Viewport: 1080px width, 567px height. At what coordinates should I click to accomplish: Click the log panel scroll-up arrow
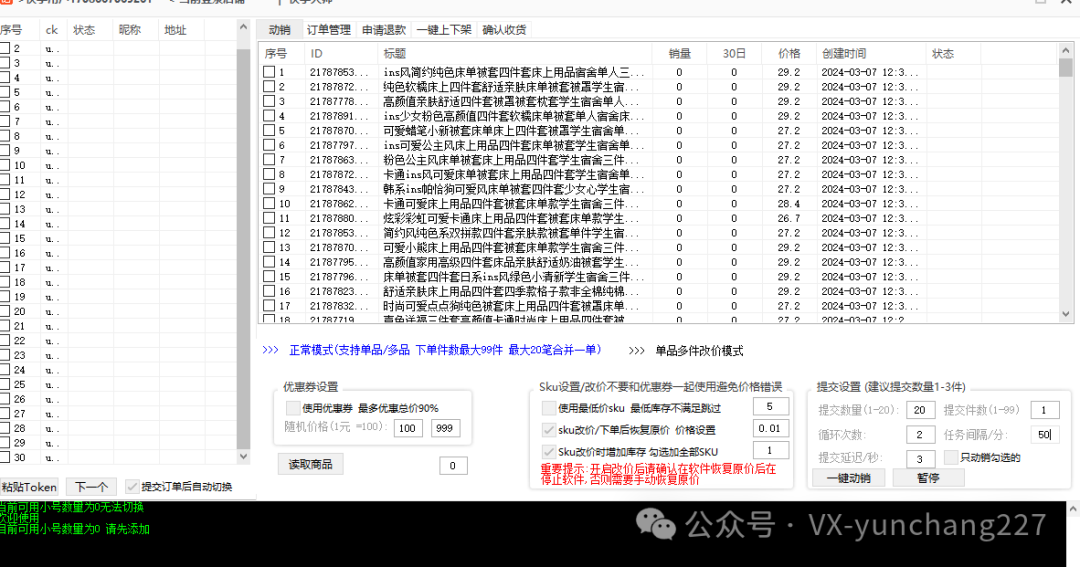[x=1073, y=508]
